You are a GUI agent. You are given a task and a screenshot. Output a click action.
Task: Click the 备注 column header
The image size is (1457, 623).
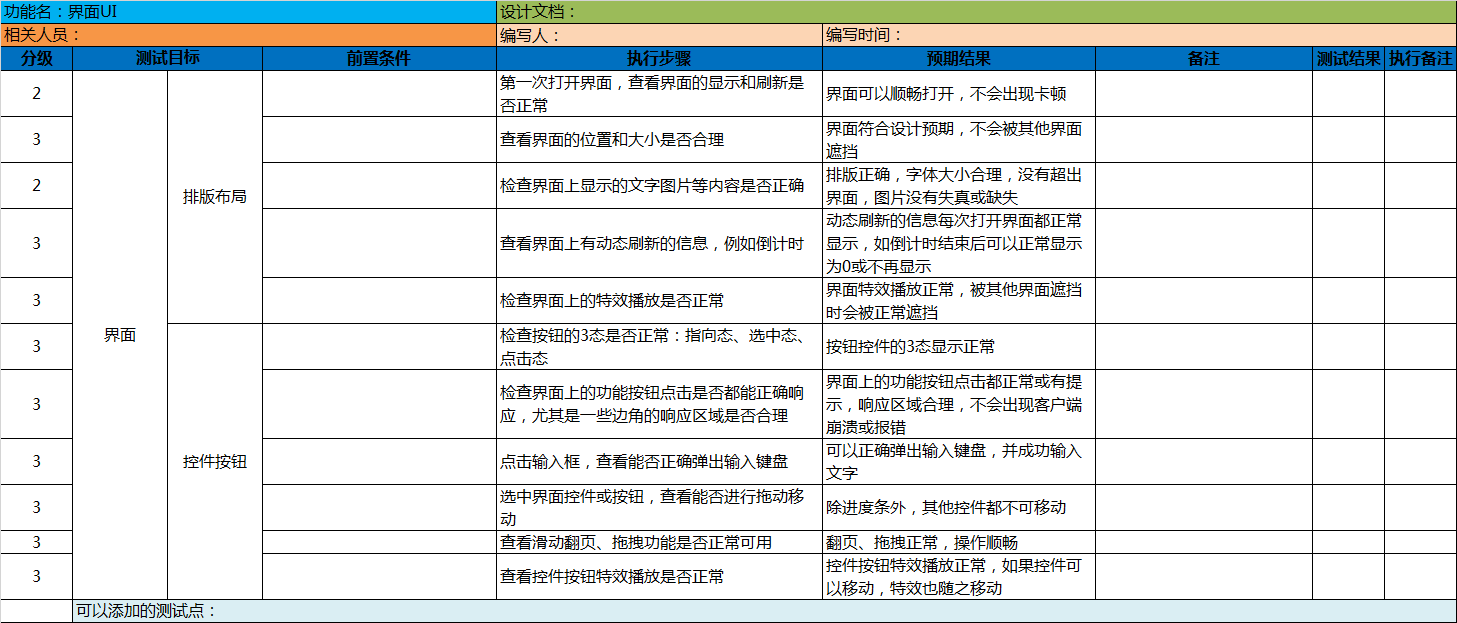click(x=1204, y=58)
